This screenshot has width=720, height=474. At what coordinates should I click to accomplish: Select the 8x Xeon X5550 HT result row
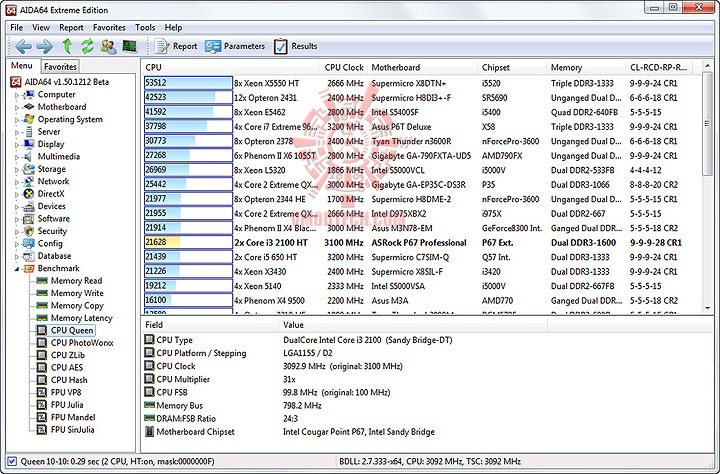tap(422, 83)
